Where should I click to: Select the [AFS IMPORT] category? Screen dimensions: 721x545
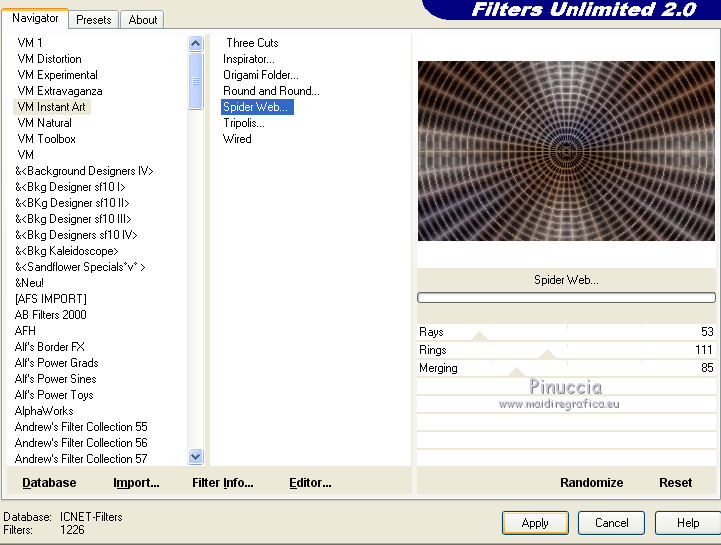(x=51, y=299)
